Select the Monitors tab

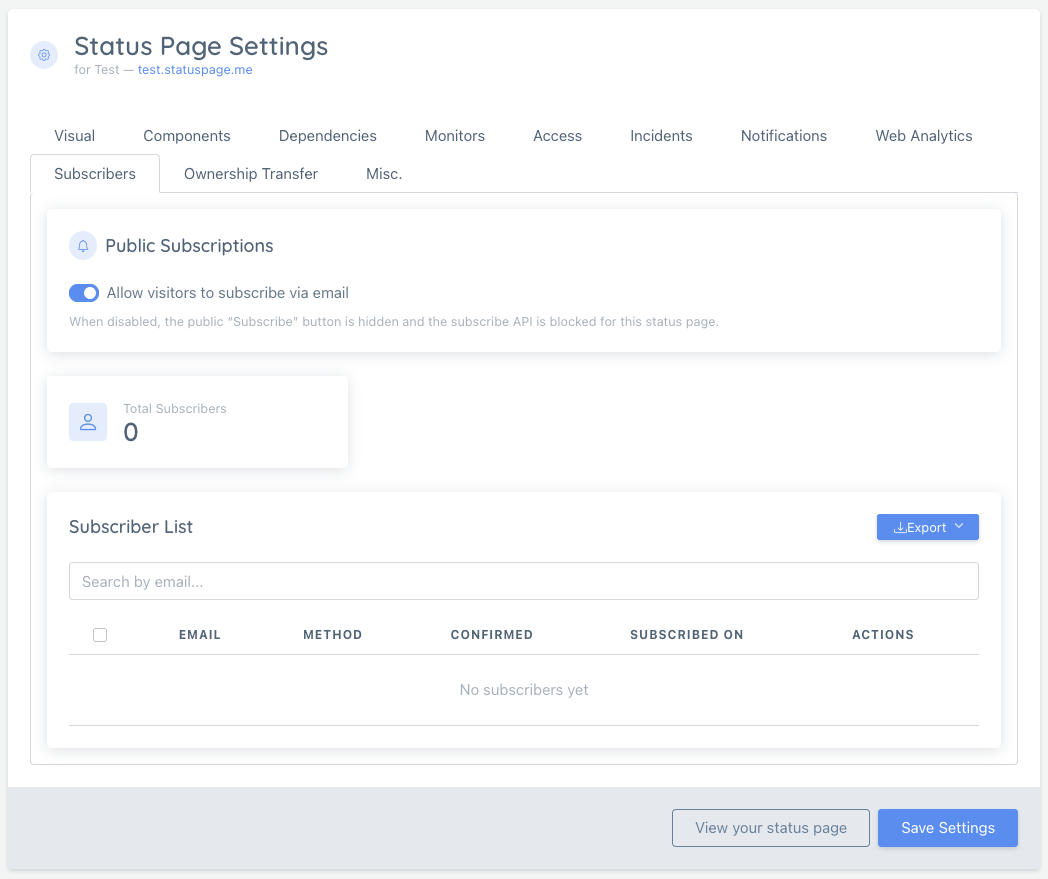[455, 136]
